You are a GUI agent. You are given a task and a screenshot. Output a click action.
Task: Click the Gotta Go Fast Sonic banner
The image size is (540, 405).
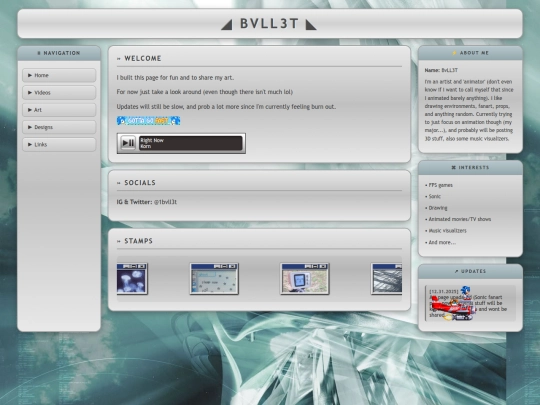click(148, 121)
